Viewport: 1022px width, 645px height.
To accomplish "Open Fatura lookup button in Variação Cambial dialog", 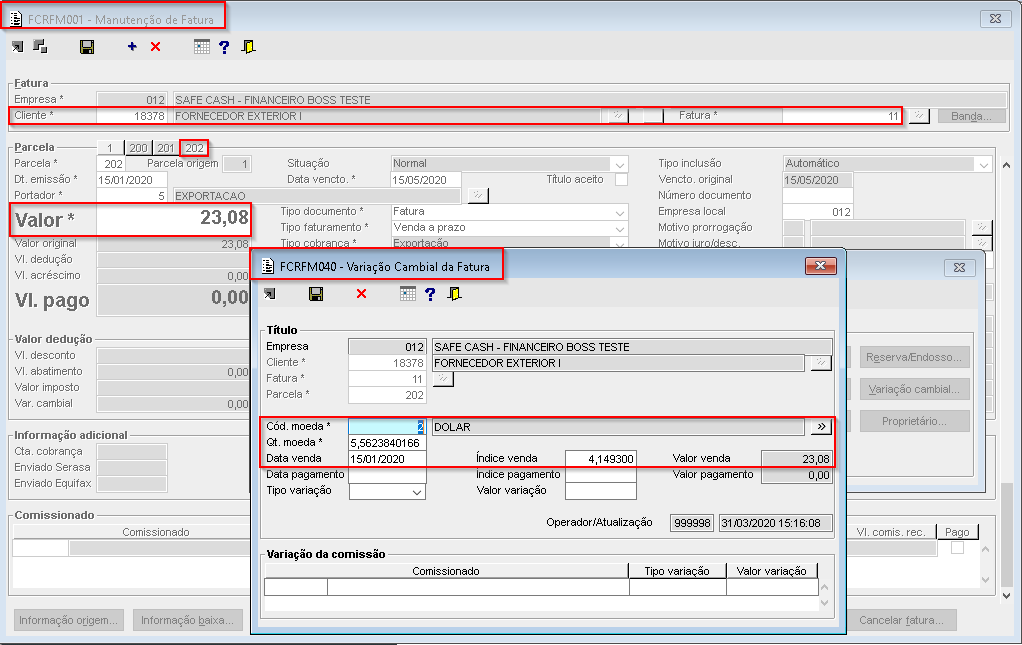I will 443,379.
